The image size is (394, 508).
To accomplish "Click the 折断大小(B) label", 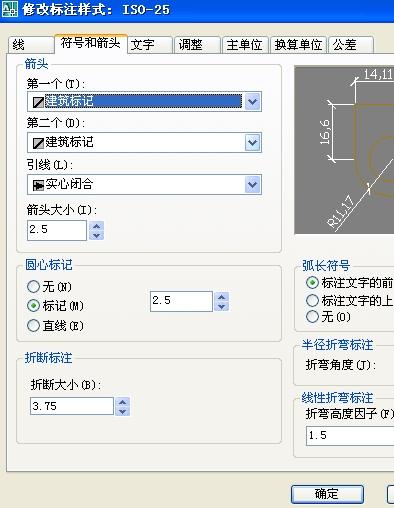I will [66, 385].
